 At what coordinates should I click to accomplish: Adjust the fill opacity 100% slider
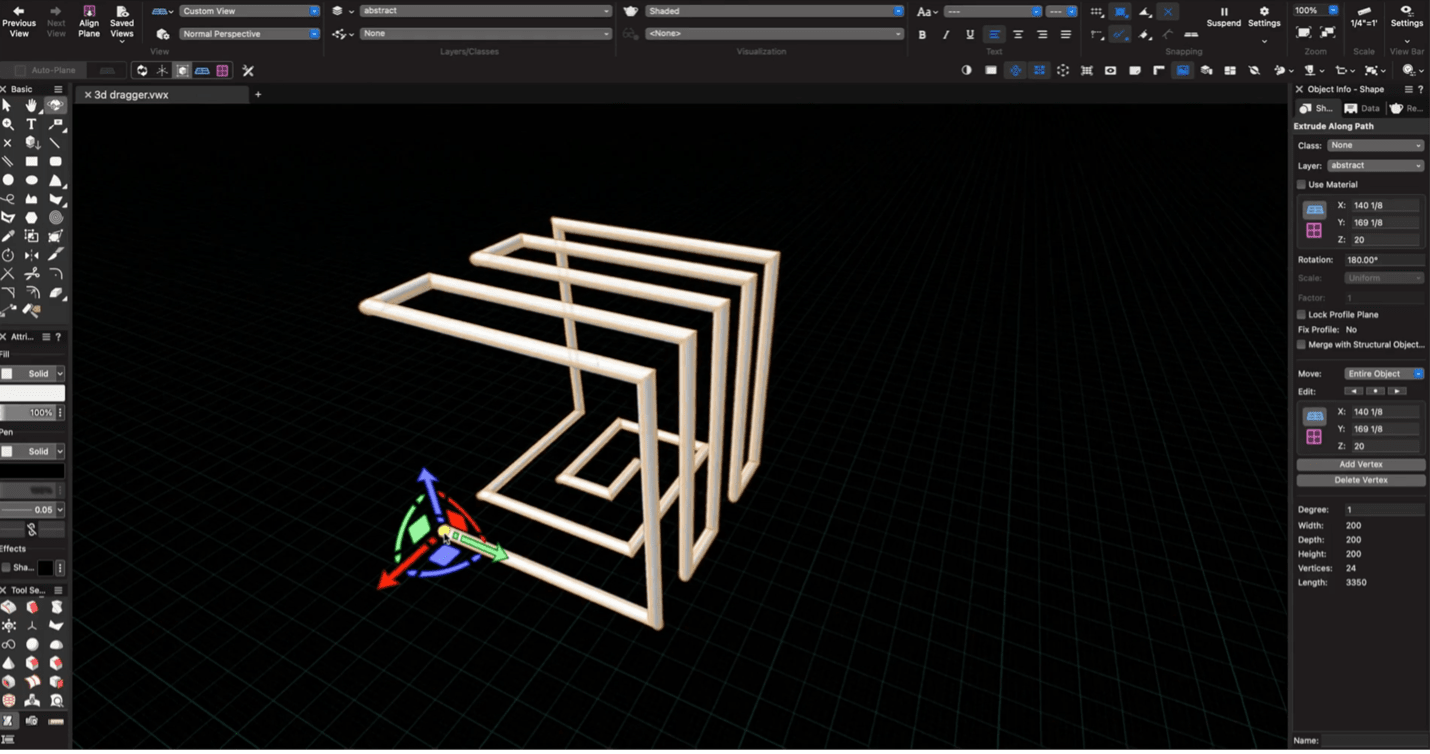tap(28, 413)
